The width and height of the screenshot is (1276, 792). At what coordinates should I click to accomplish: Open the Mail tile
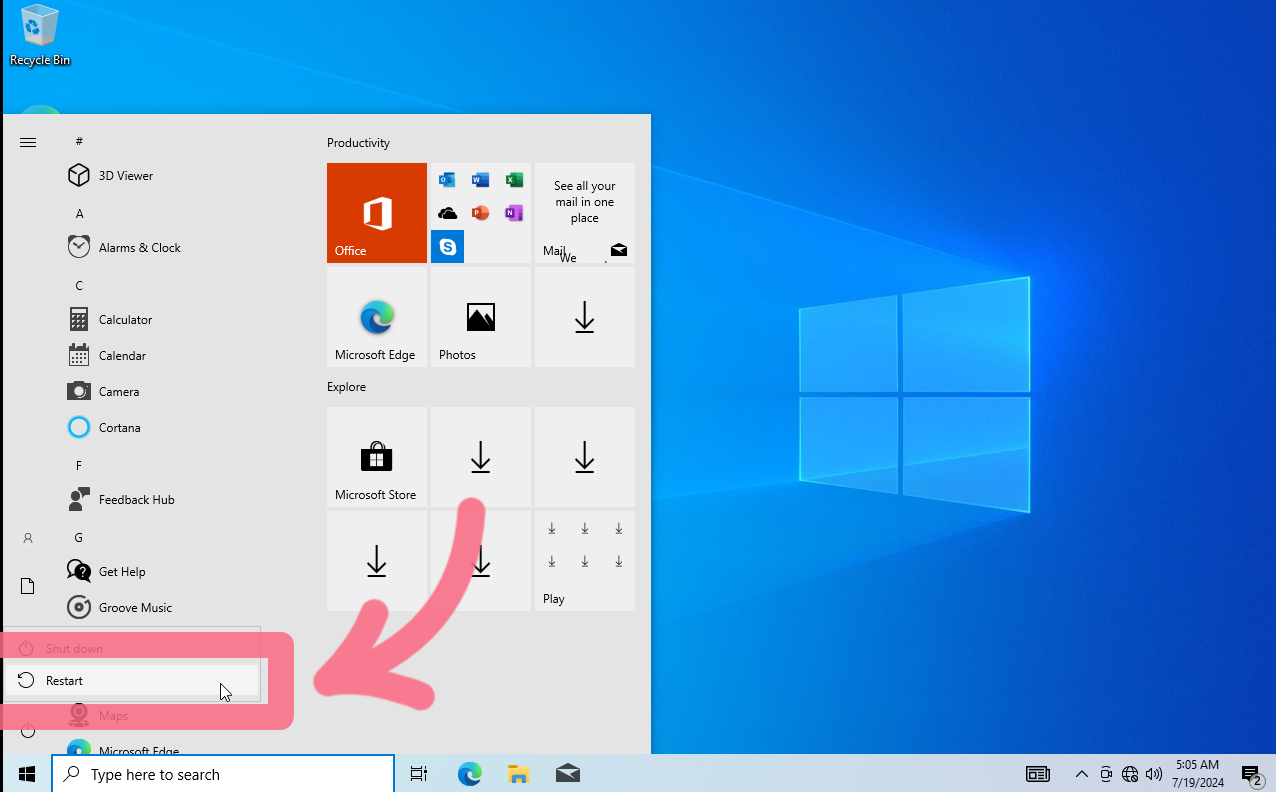(x=584, y=213)
